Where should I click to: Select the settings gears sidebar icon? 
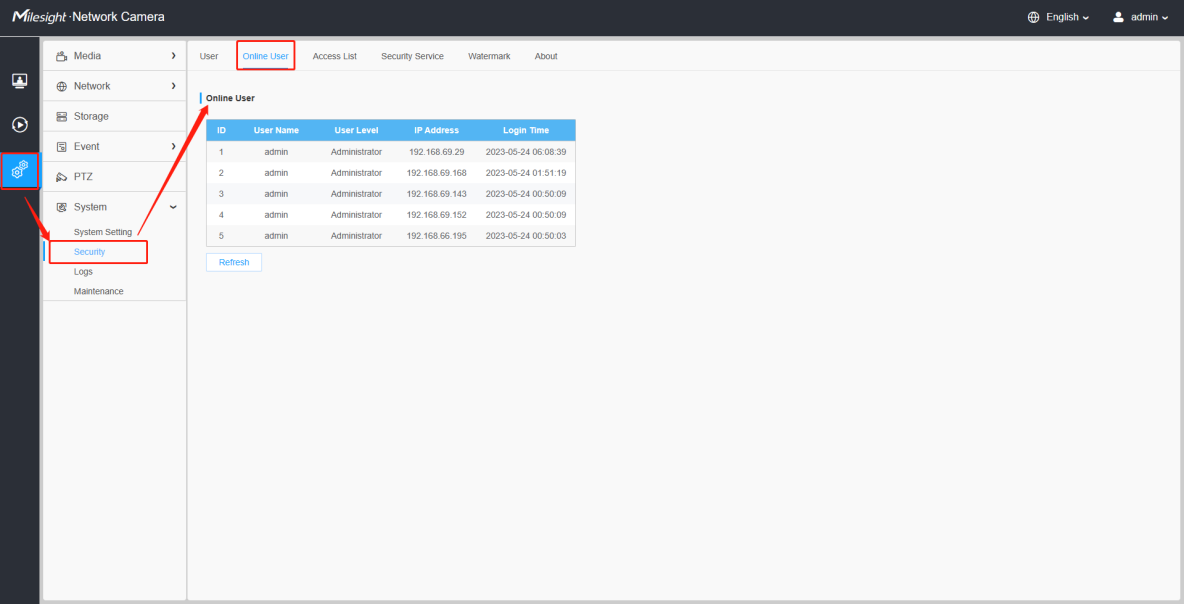20,170
